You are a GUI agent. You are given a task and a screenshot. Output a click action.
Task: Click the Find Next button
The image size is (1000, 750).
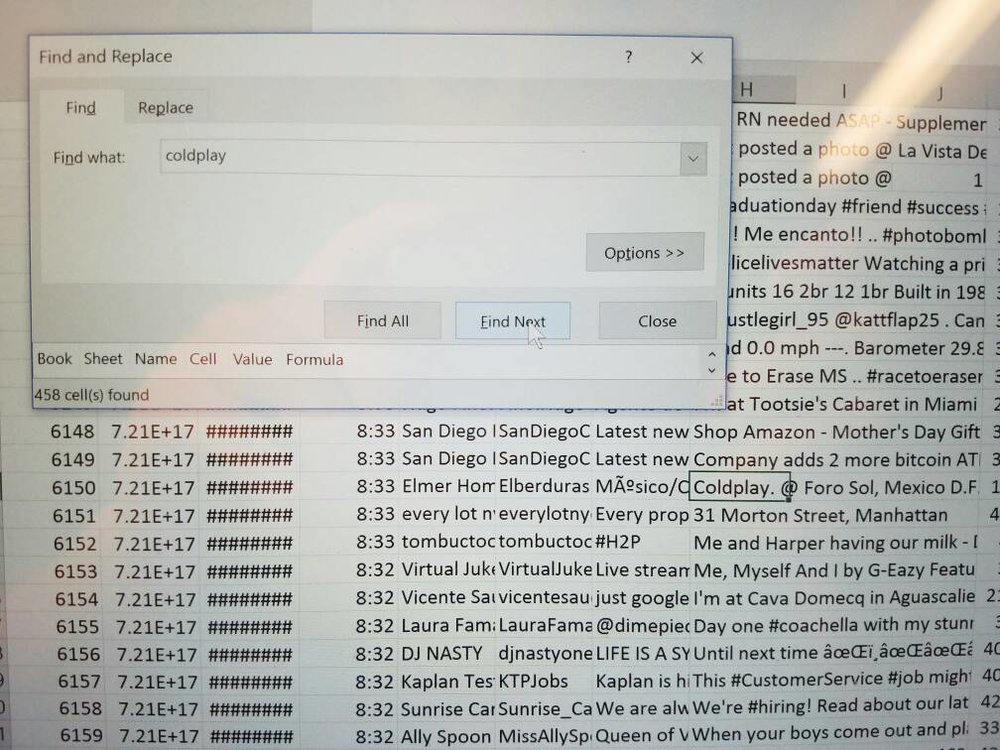tap(513, 321)
